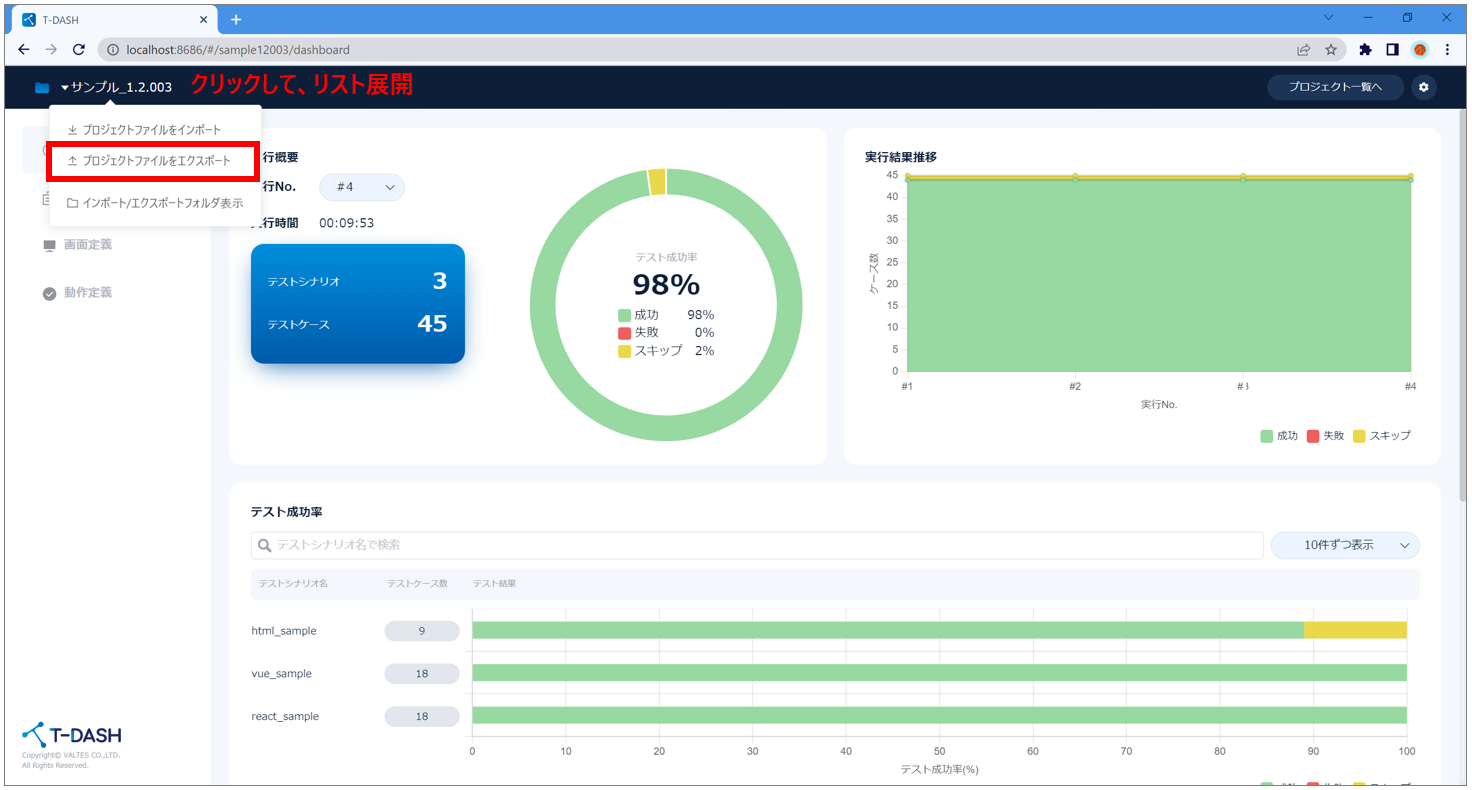This screenshot has height=790, width=1472.
Task: Select プロジェクトファイルをインポート menu item
Action: coord(151,130)
